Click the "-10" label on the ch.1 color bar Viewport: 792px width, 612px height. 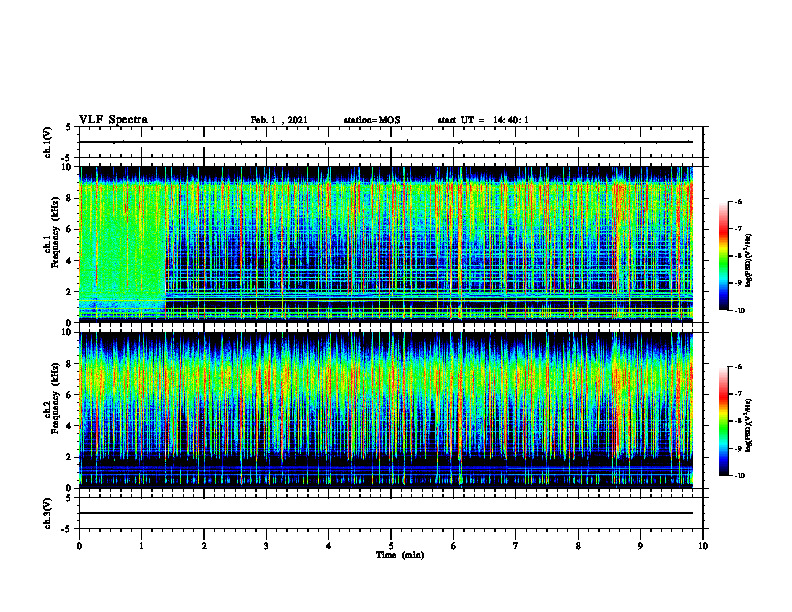(x=739, y=310)
